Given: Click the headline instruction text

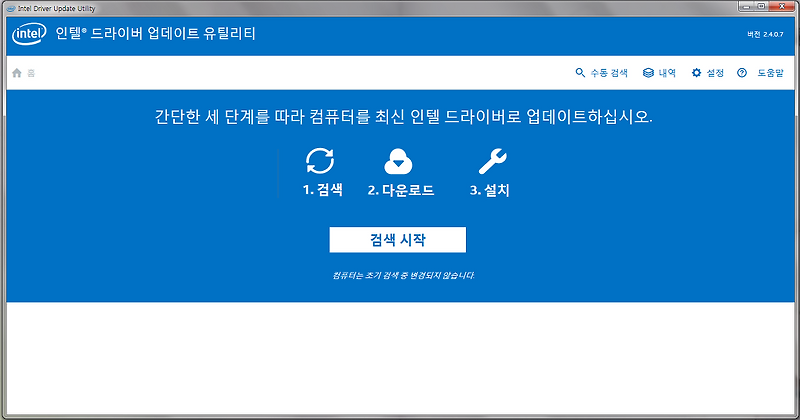Looking at the screenshot, I should pos(404,117).
